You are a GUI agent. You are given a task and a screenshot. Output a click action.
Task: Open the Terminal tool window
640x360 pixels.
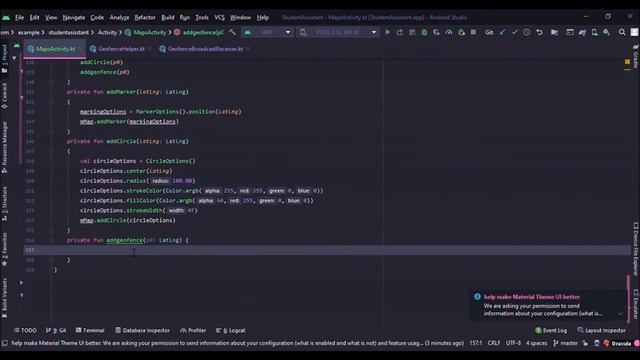click(x=90, y=330)
